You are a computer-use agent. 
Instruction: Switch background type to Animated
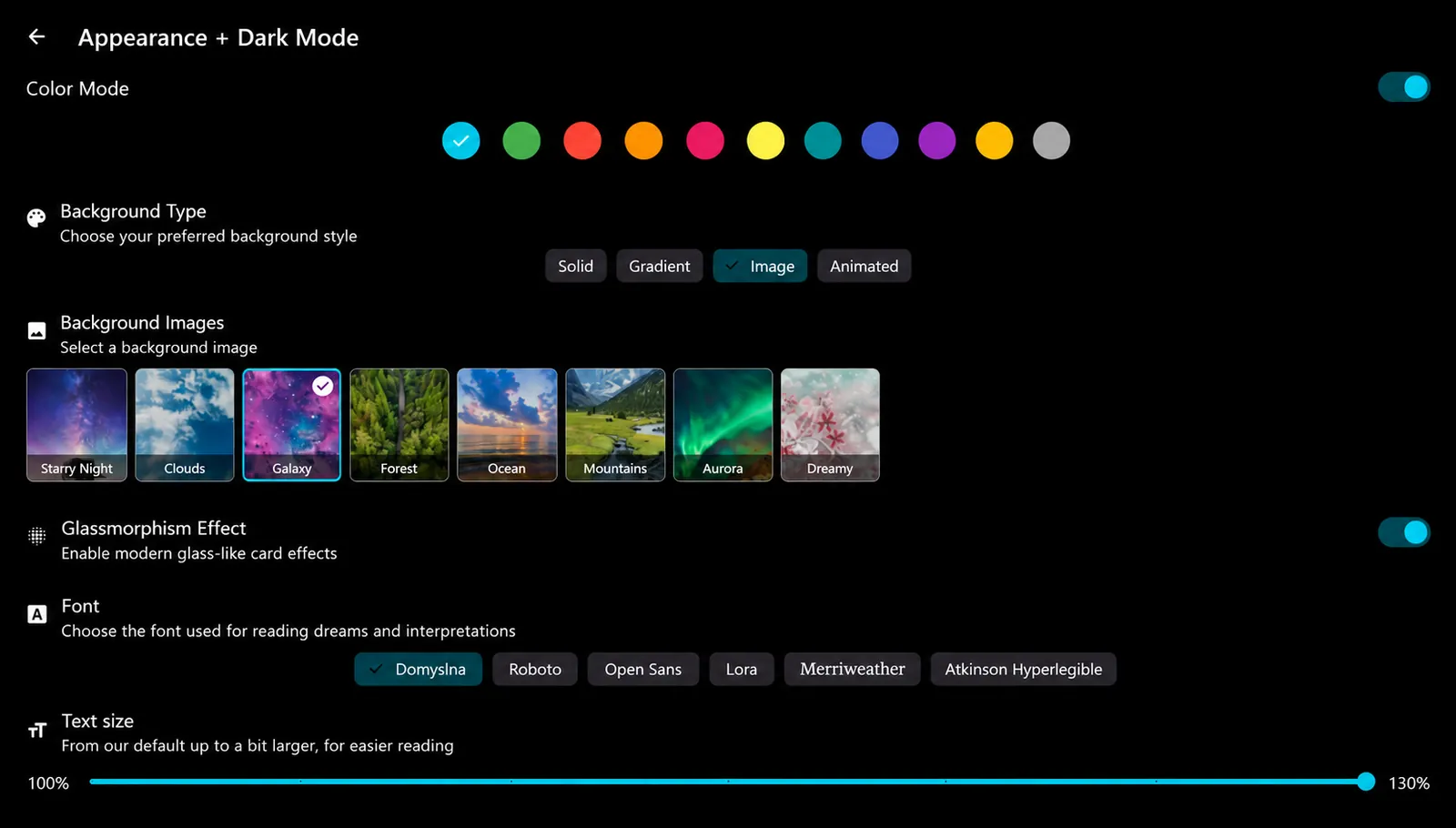click(864, 266)
